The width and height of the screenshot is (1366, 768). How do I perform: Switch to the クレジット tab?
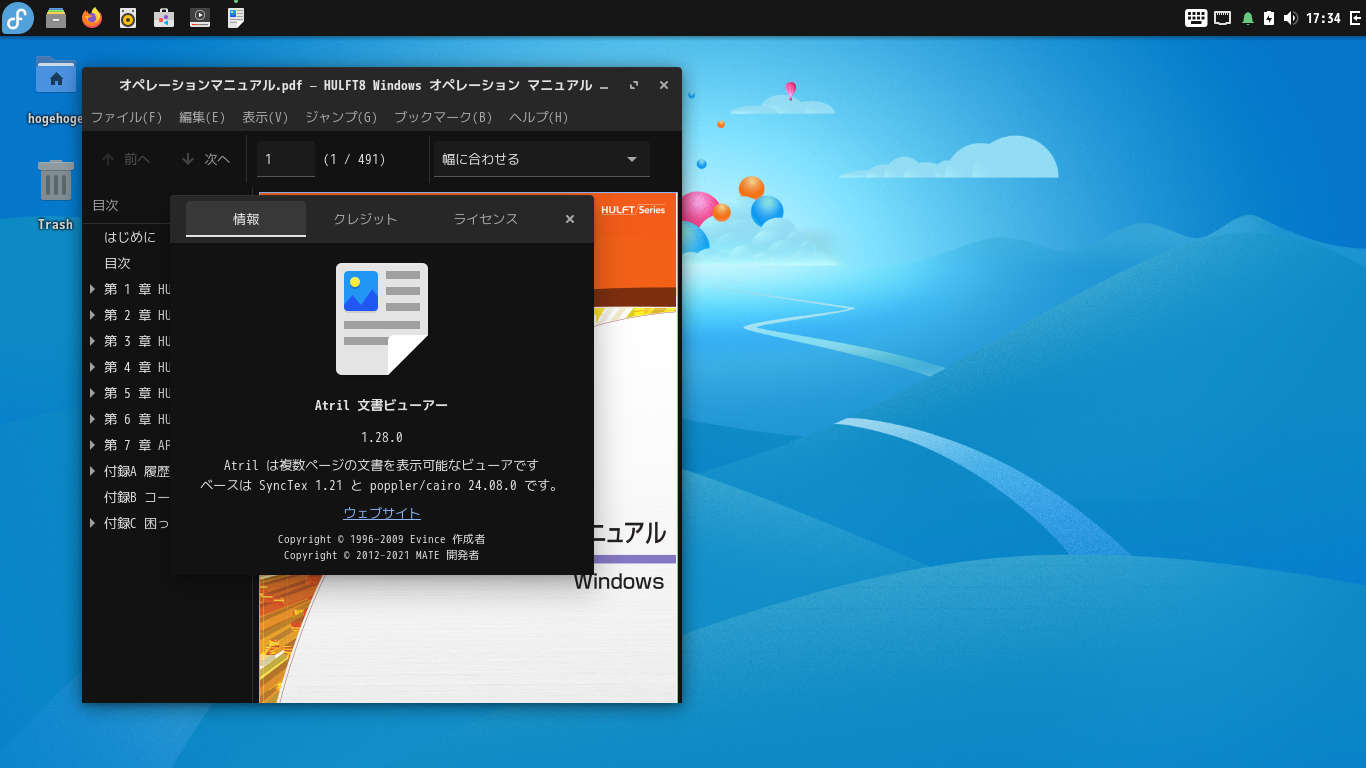point(366,219)
